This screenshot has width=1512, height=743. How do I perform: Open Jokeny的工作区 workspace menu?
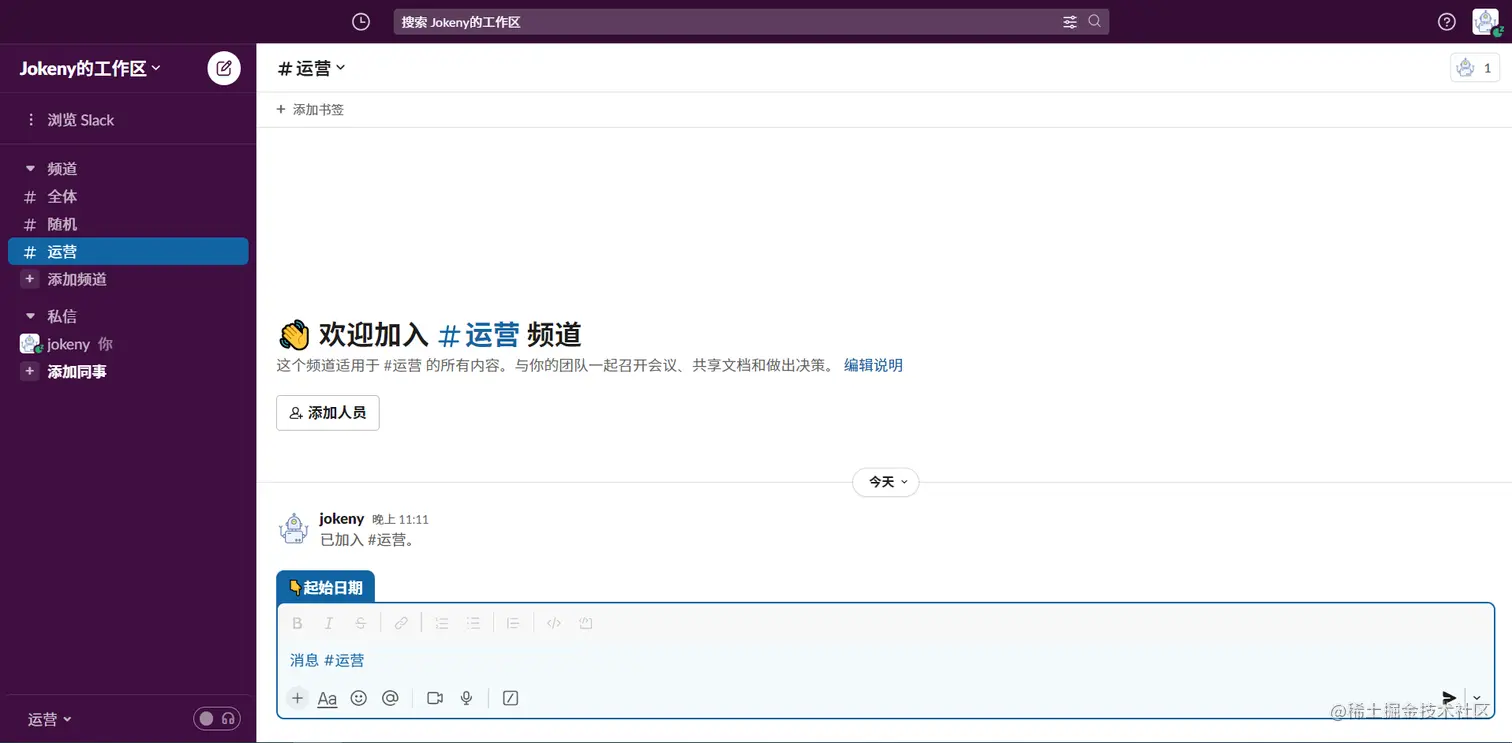point(90,68)
